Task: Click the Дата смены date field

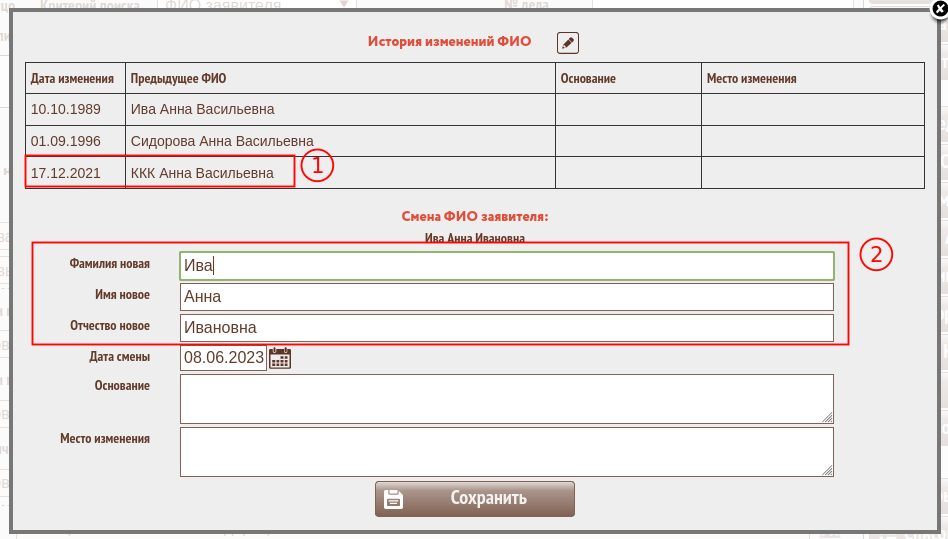Action: tap(223, 358)
